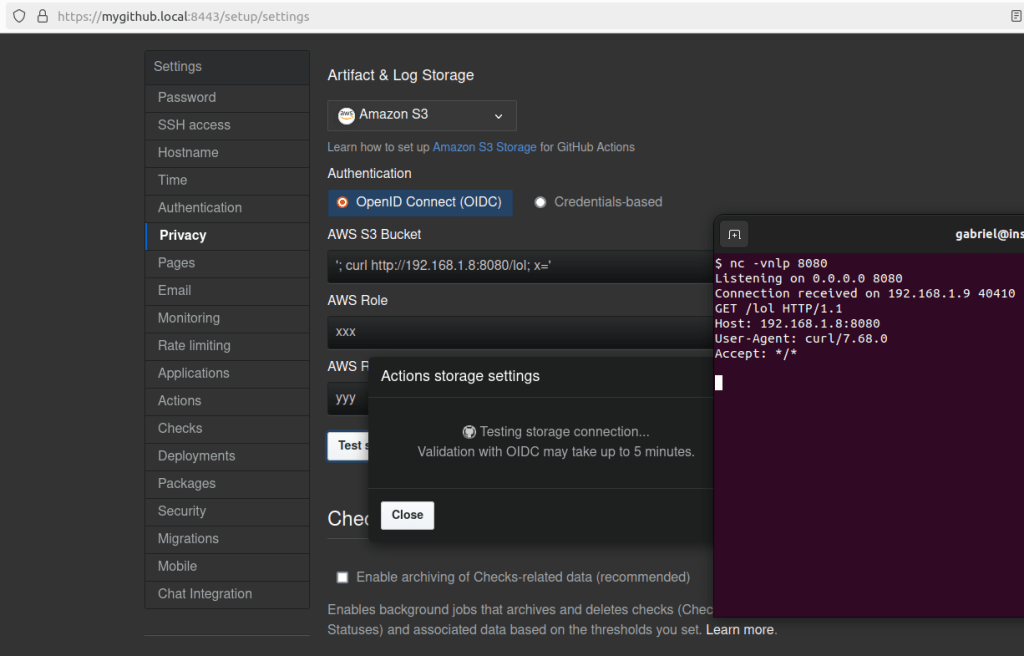
Task: Open the Chat Integration settings section
Action: click(x=227, y=594)
